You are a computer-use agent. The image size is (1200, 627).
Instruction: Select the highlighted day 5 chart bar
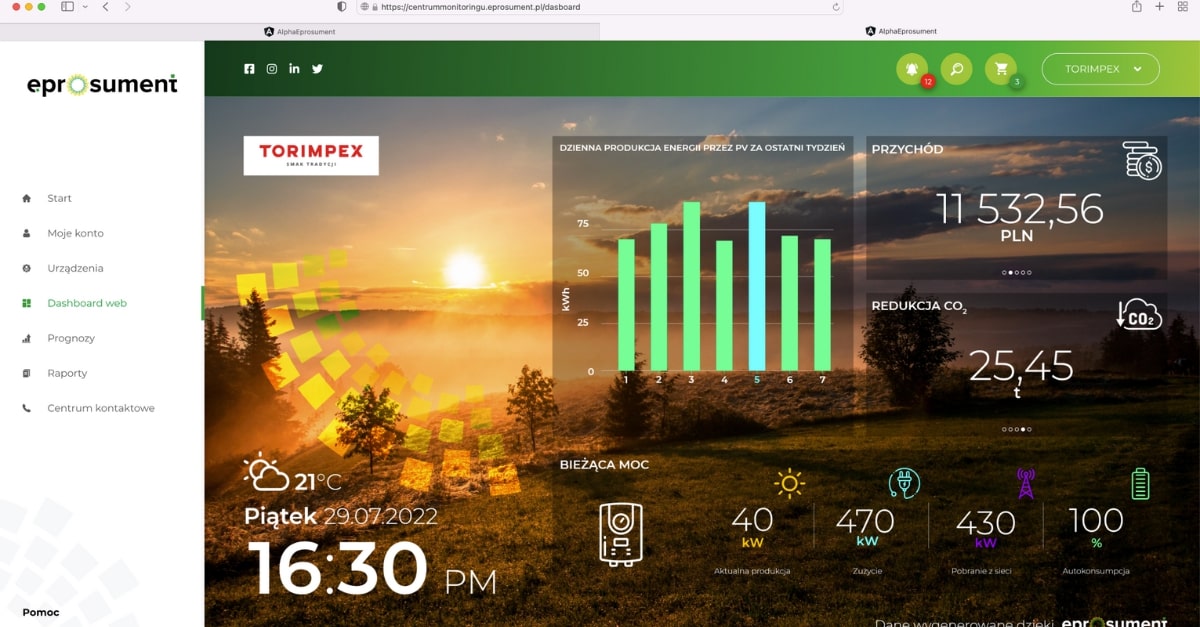tap(757, 286)
